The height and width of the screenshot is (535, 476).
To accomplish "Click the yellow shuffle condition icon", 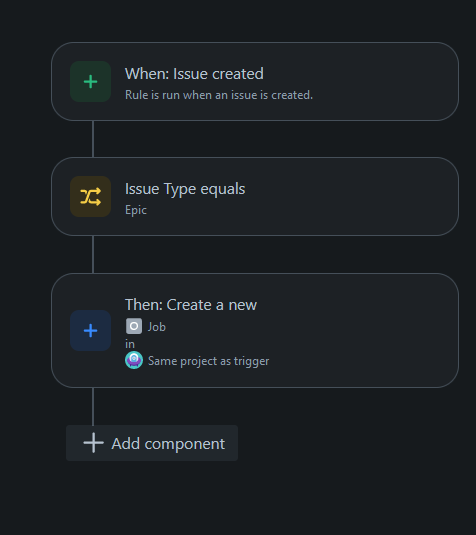I will (x=90, y=197).
